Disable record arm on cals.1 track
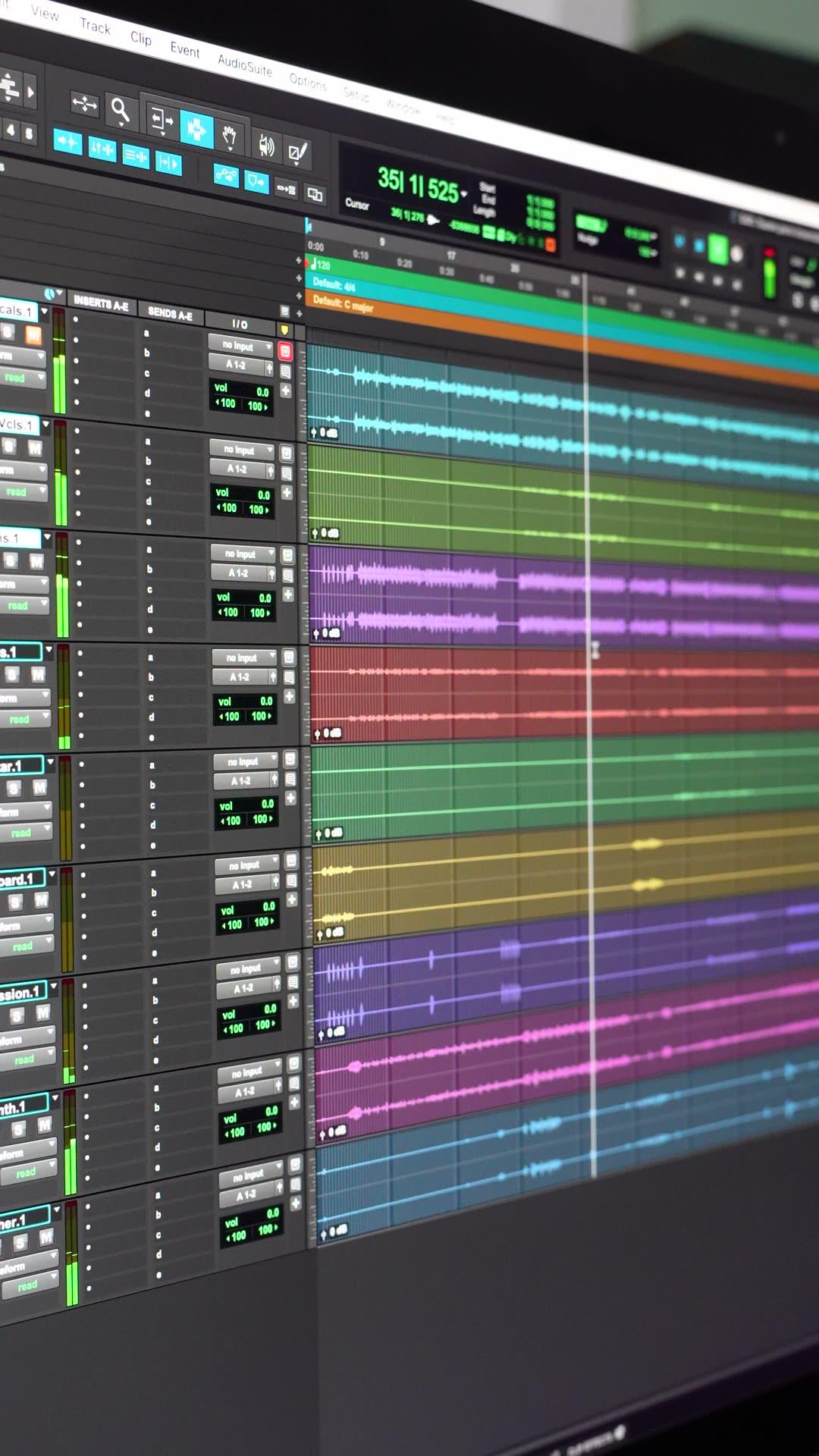The width and height of the screenshot is (819, 1456). pos(285,350)
